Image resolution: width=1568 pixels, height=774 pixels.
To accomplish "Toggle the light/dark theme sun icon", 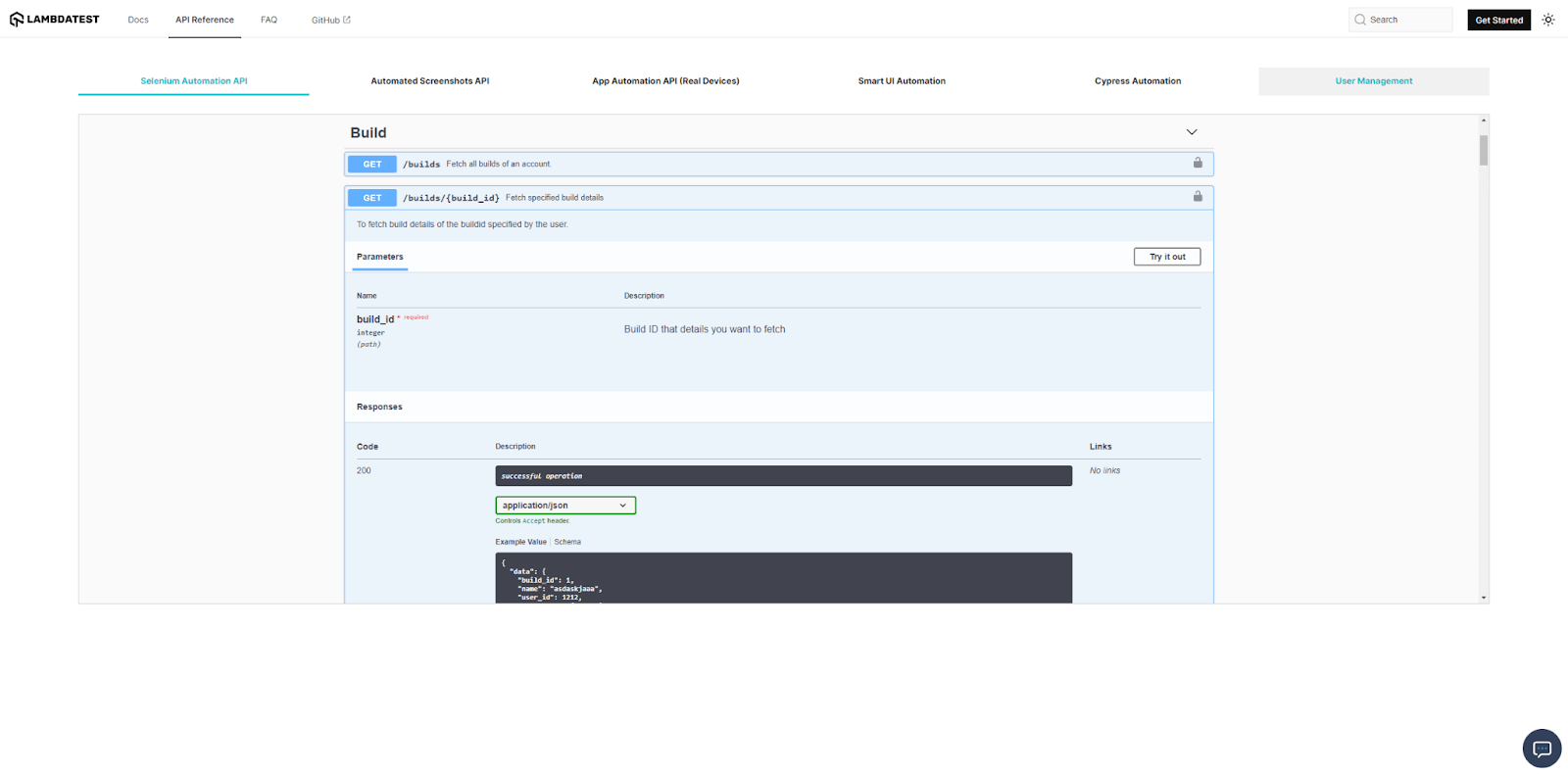I will [x=1548, y=20].
